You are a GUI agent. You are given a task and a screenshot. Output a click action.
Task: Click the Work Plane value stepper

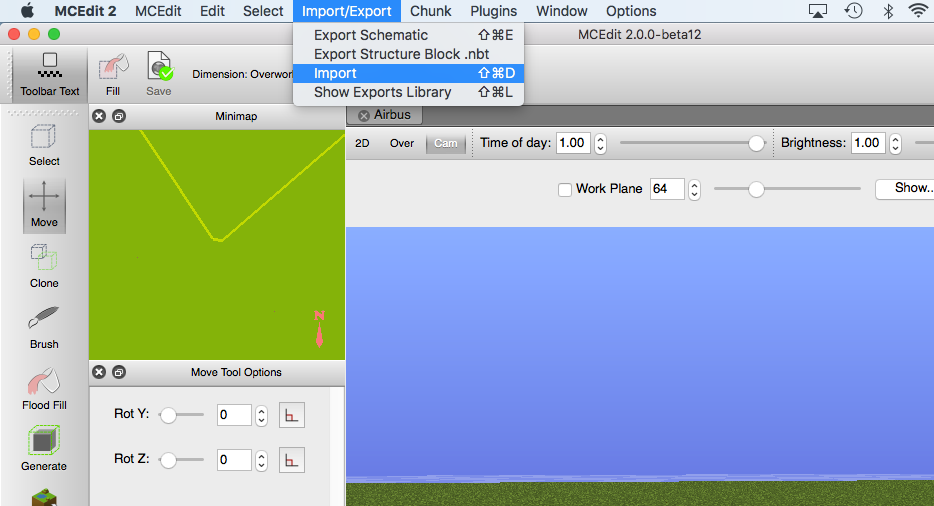[694, 190]
